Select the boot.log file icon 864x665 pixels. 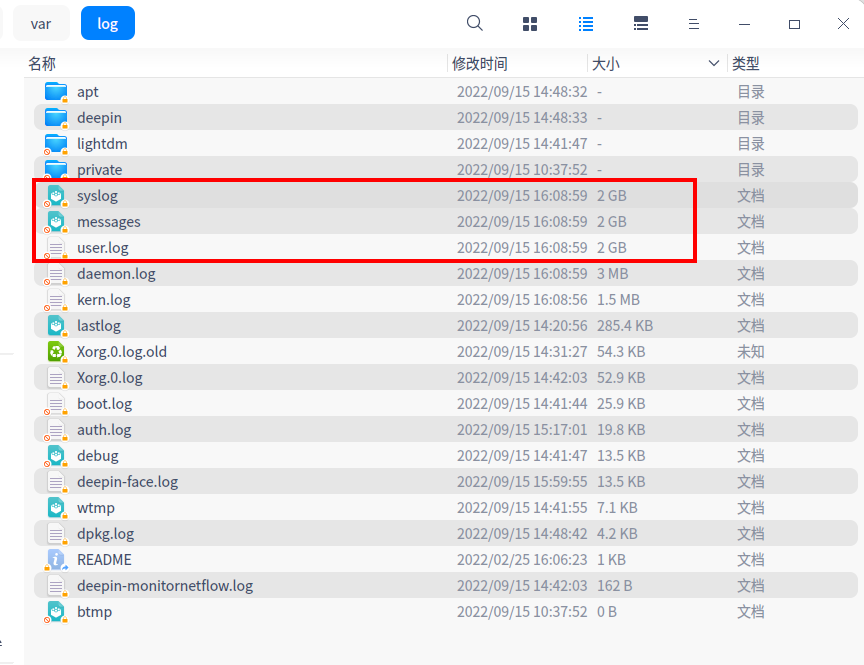(x=56, y=403)
